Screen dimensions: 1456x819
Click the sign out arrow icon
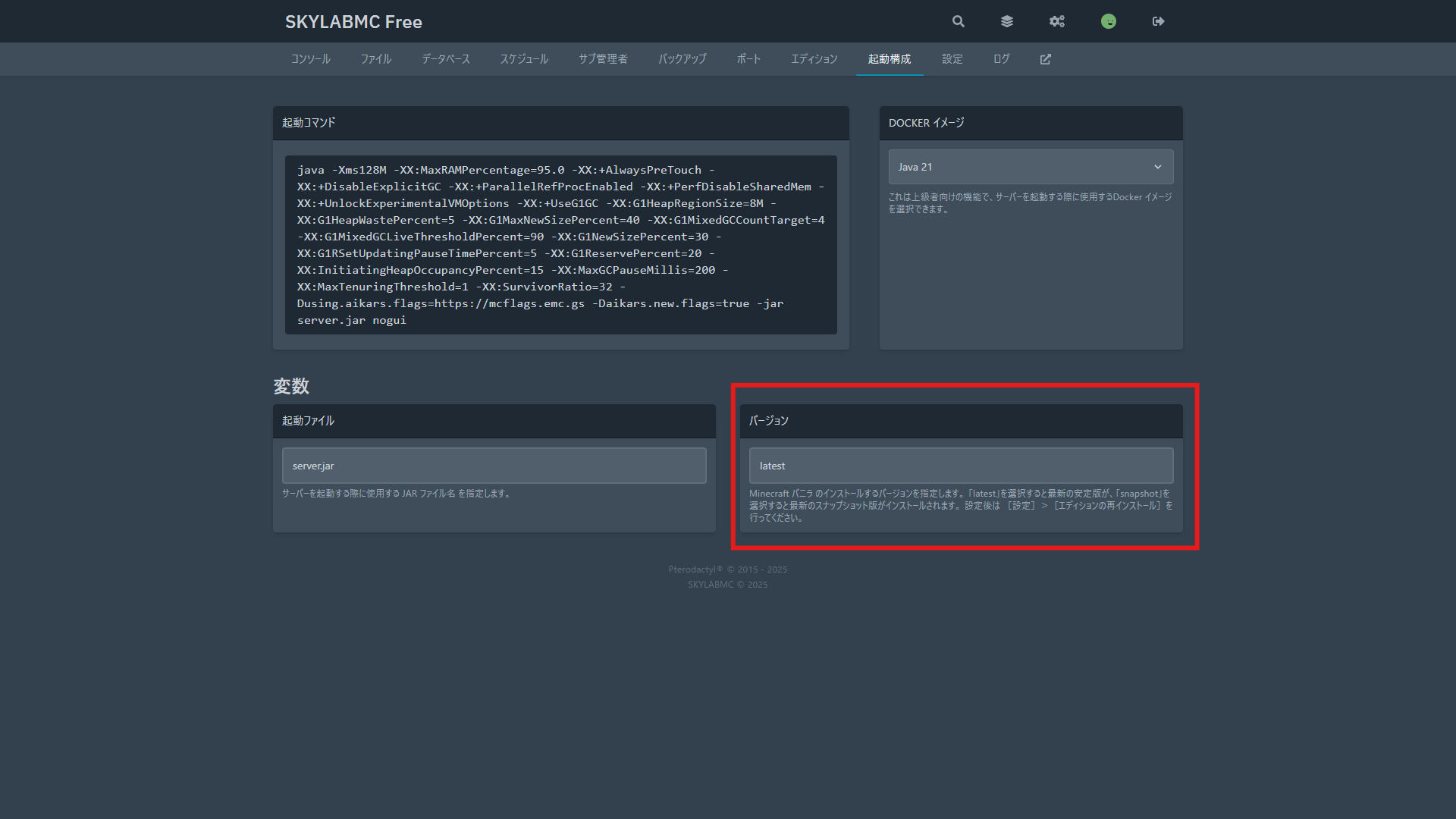point(1158,21)
